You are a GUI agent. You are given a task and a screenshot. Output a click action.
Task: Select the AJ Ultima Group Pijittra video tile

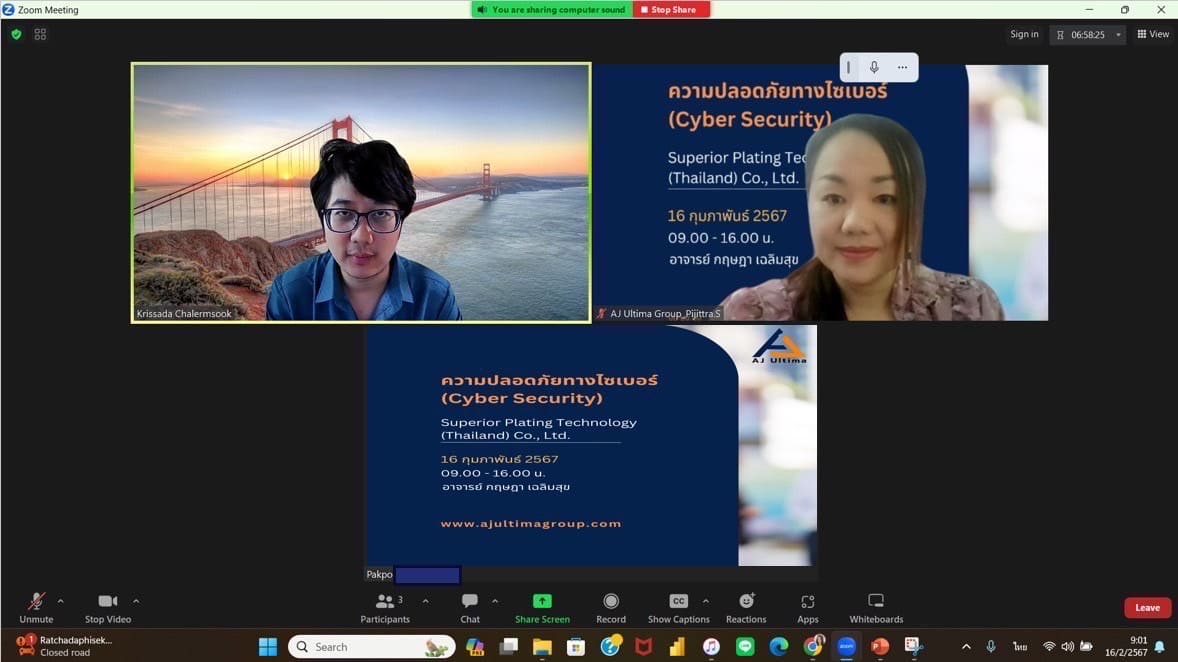[820, 192]
